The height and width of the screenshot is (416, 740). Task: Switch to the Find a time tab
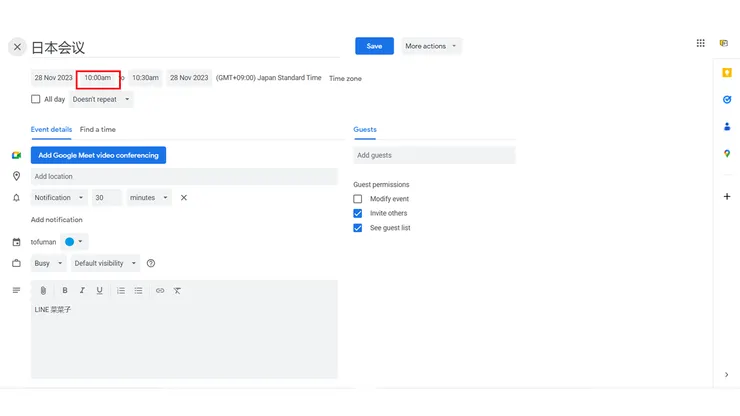tap(98, 129)
